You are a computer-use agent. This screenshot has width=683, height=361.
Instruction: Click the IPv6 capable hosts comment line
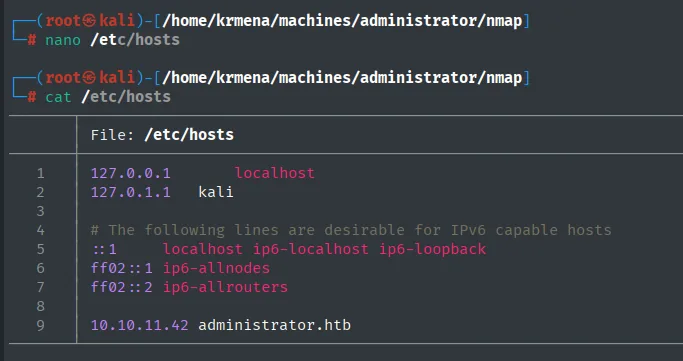(351, 230)
